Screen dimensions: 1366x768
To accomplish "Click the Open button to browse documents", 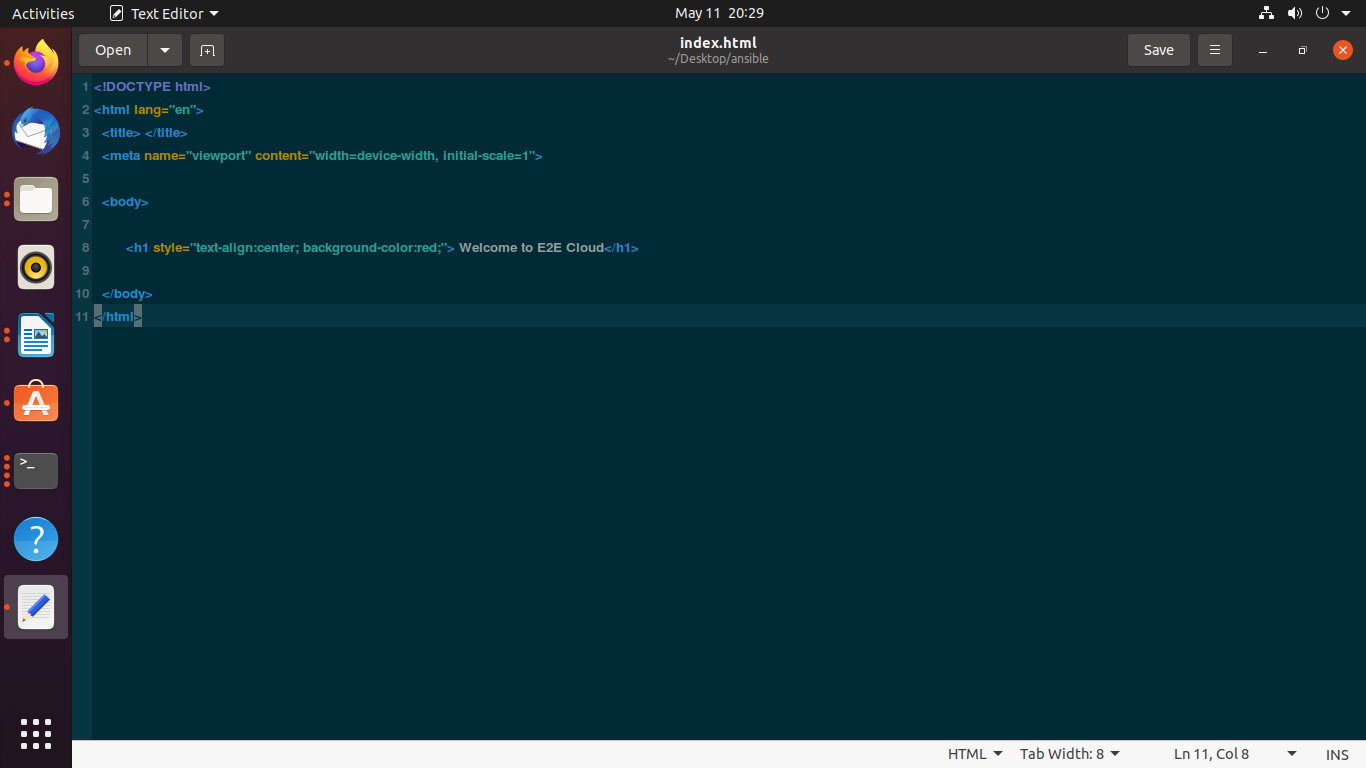I will [x=112, y=50].
